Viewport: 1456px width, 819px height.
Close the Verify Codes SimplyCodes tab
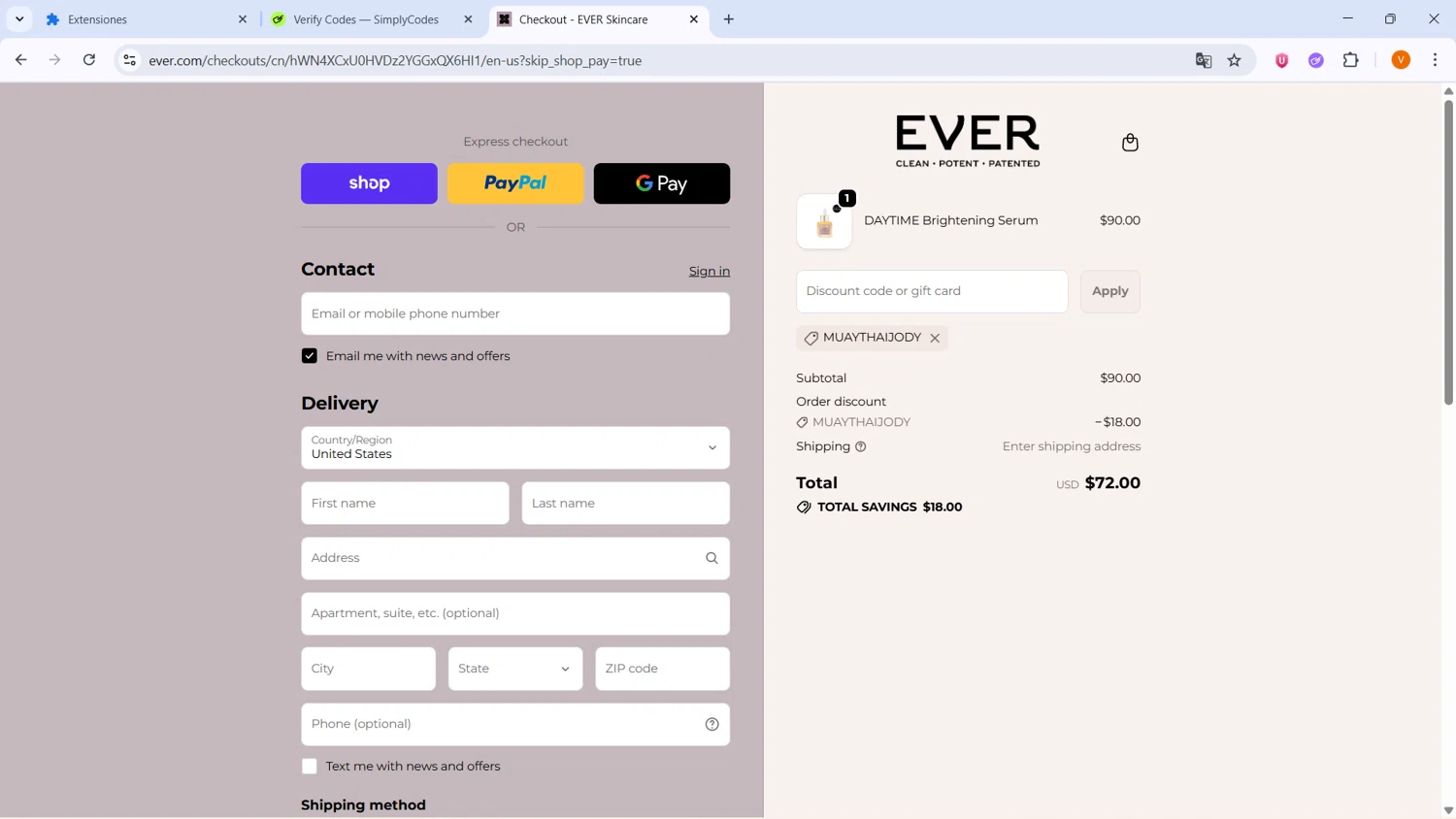tap(468, 19)
